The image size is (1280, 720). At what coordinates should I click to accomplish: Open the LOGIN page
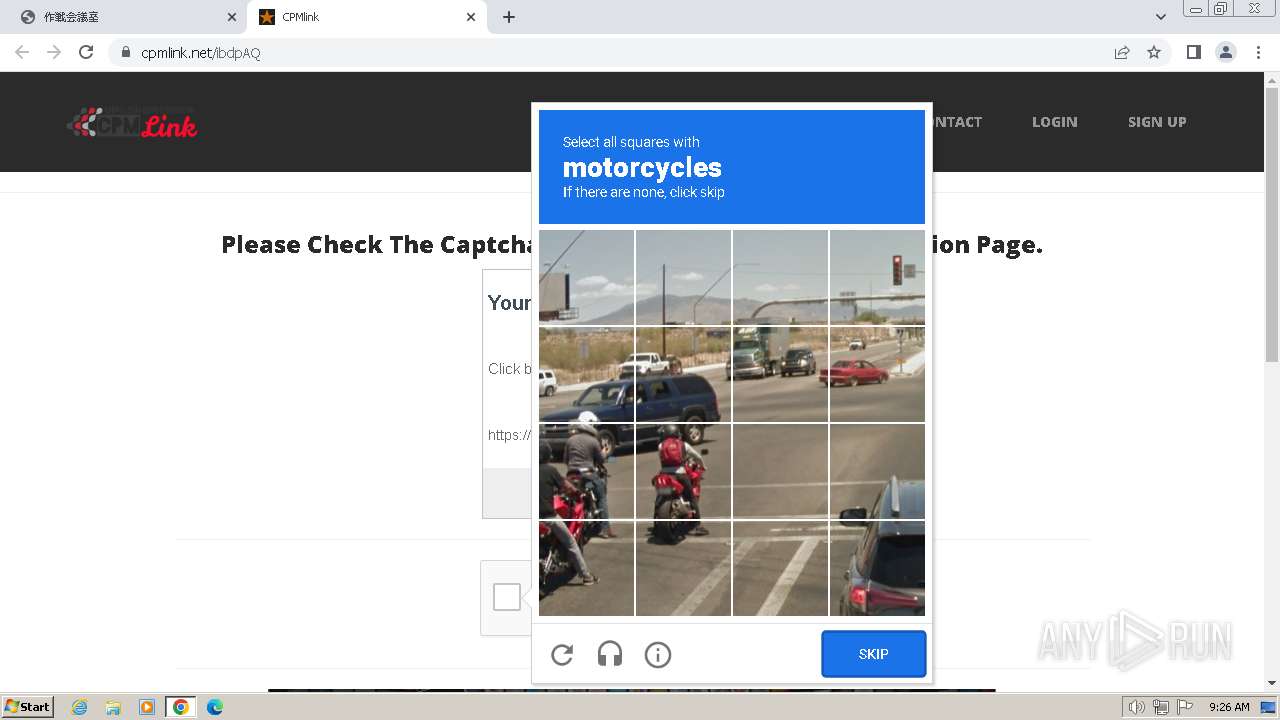(x=1055, y=122)
